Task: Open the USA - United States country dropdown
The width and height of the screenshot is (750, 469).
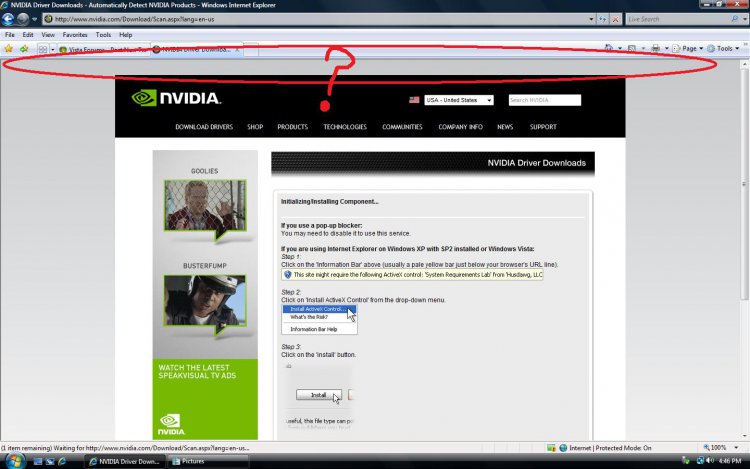Action: (x=459, y=100)
